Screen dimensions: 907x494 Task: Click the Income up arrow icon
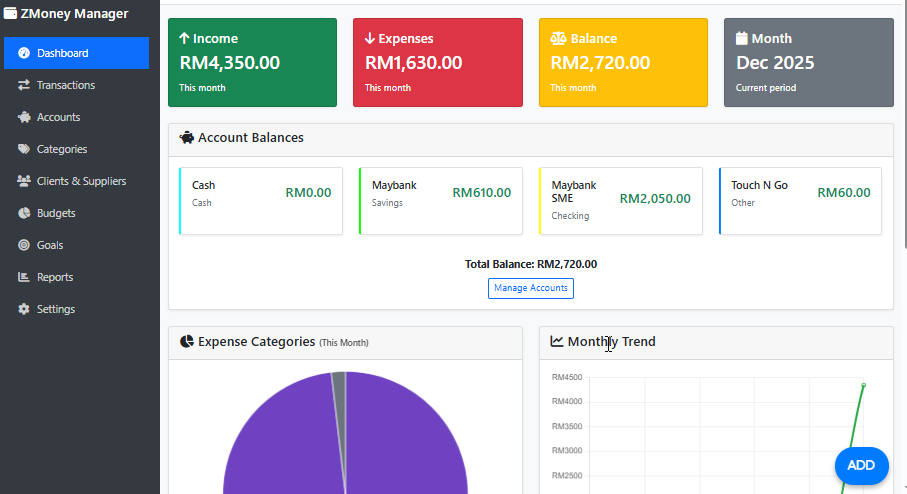click(185, 38)
